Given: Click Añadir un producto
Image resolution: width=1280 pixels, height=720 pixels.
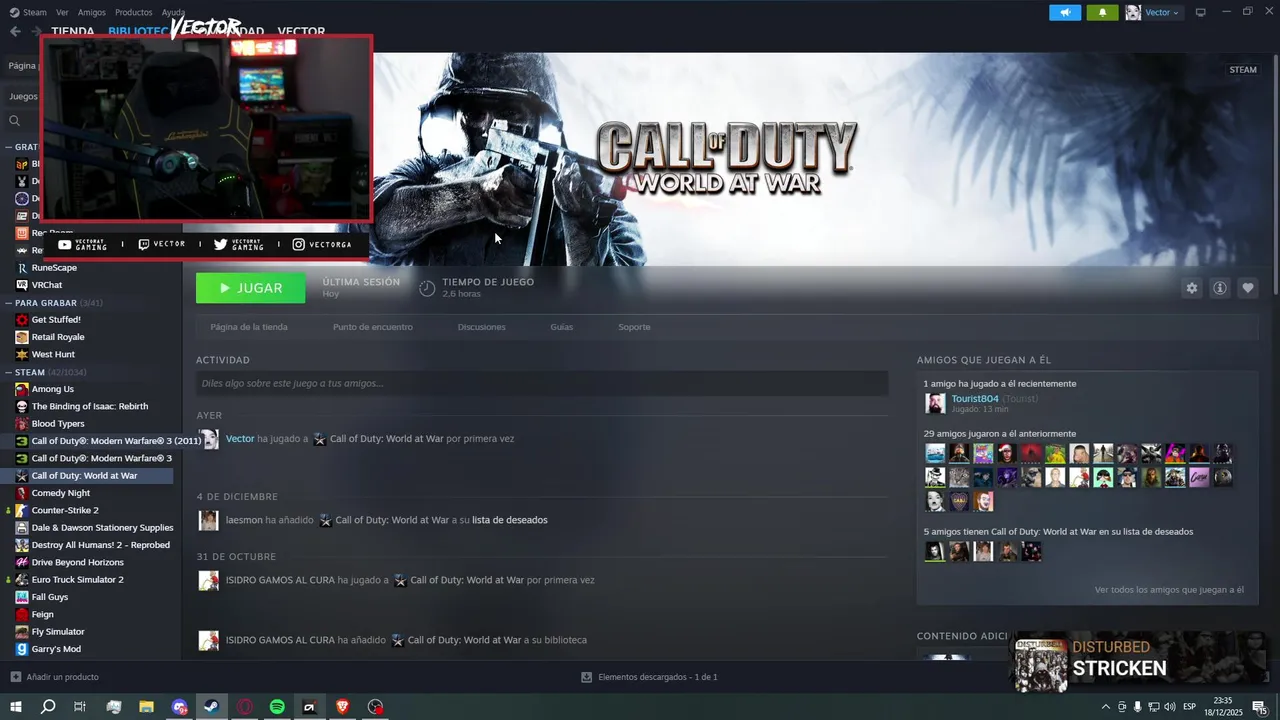Looking at the screenshot, I should pyautogui.click(x=62, y=677).
